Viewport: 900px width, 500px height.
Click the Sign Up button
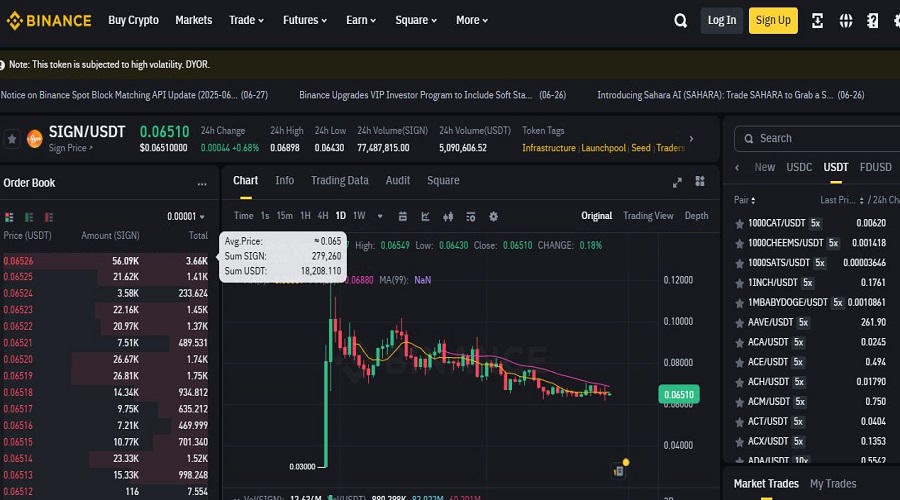(x=773, y=21)
